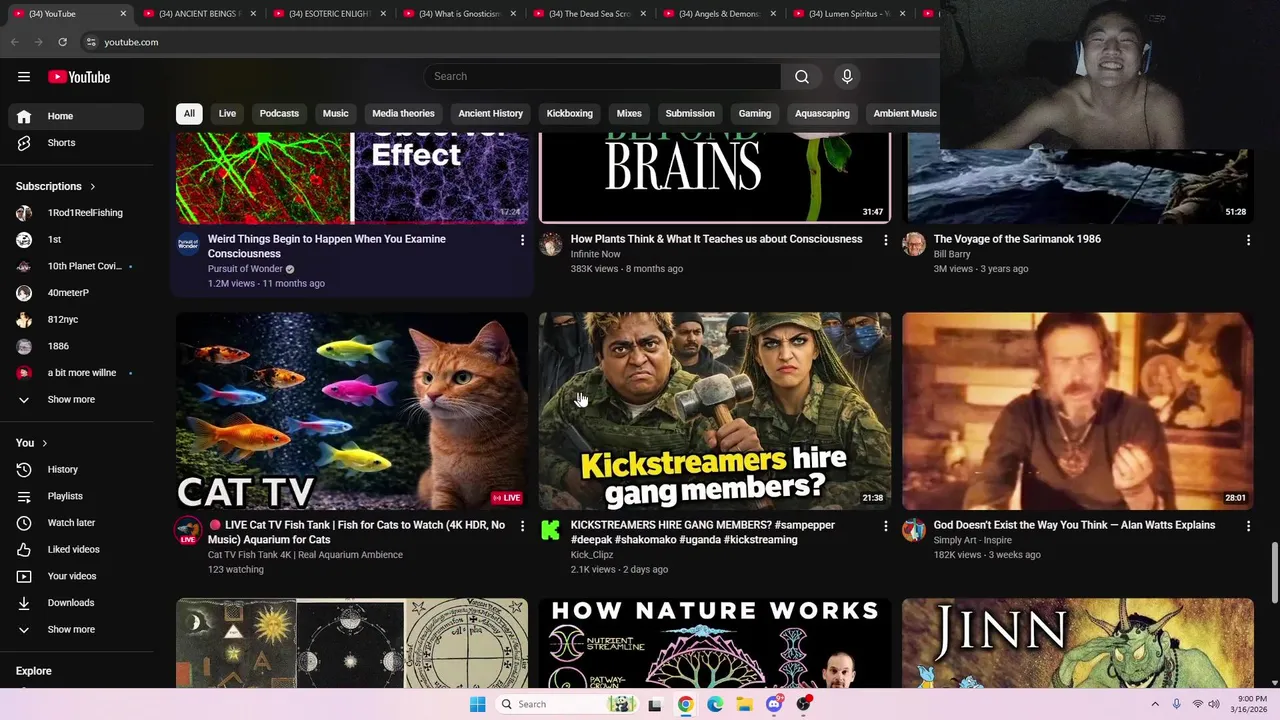This screenshot has width=1280, height=720.
Task: Select the Podcasts filter chip
Action: (279, 114)
